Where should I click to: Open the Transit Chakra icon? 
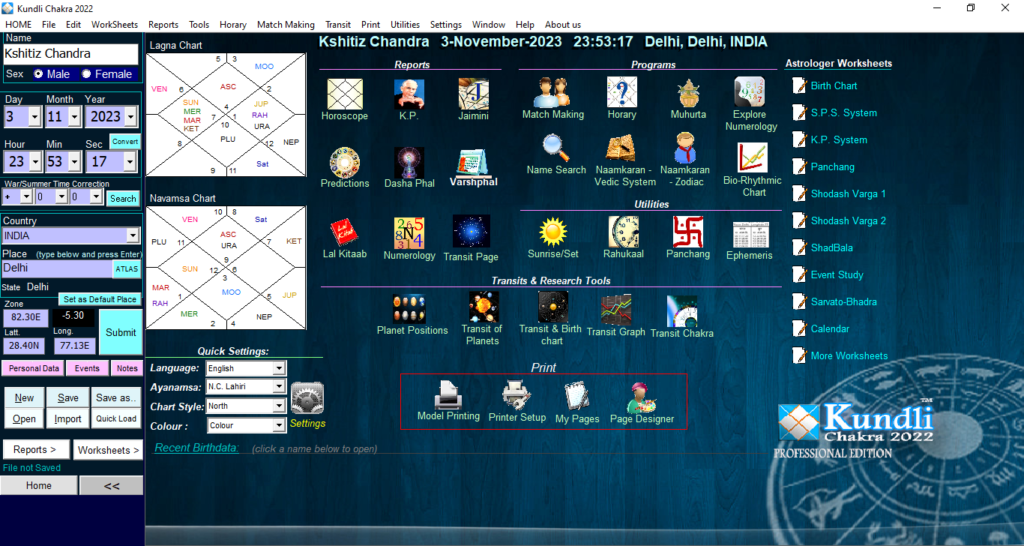tap(682, 311)
